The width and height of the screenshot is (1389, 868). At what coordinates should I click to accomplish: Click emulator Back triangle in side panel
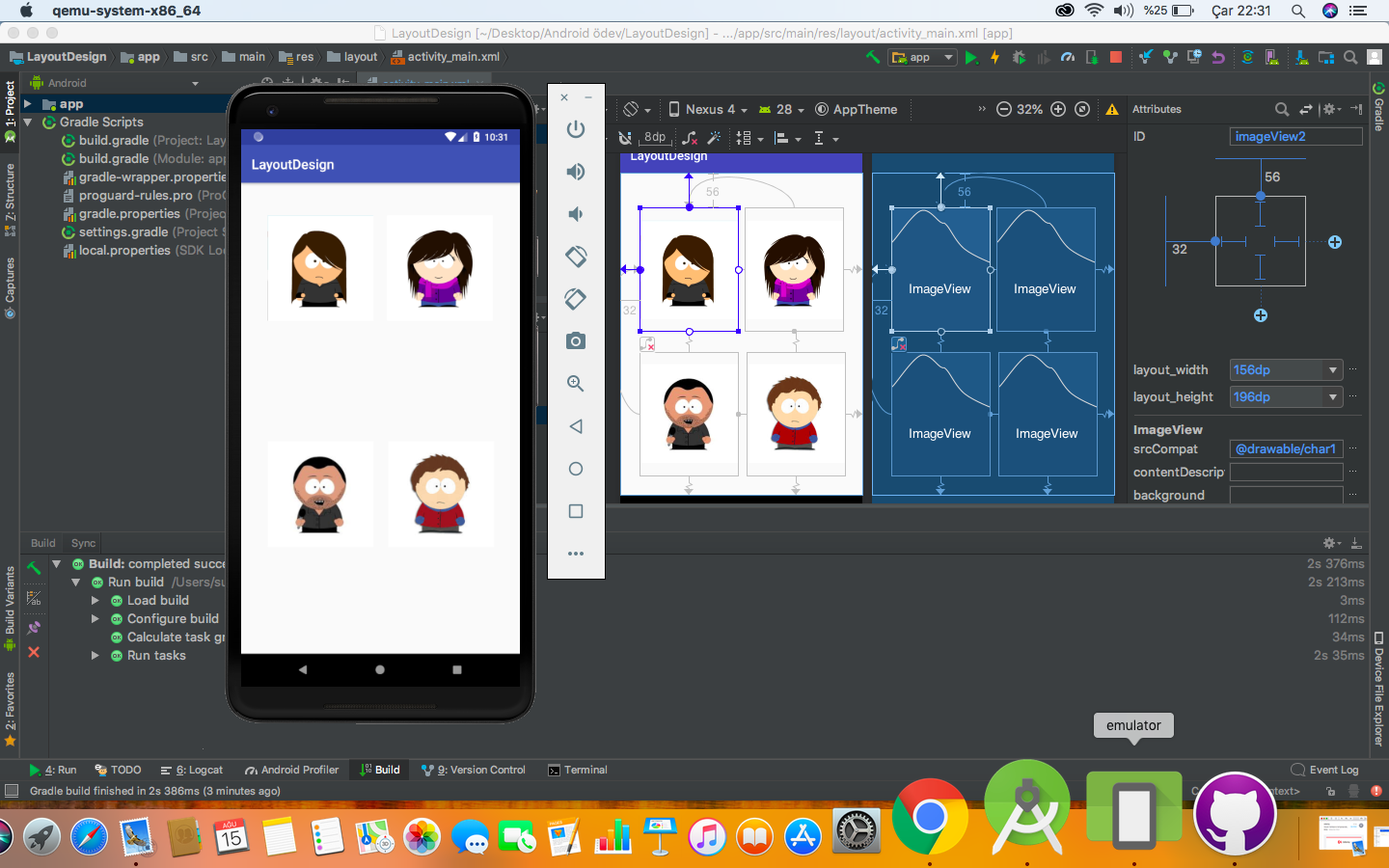576,426
